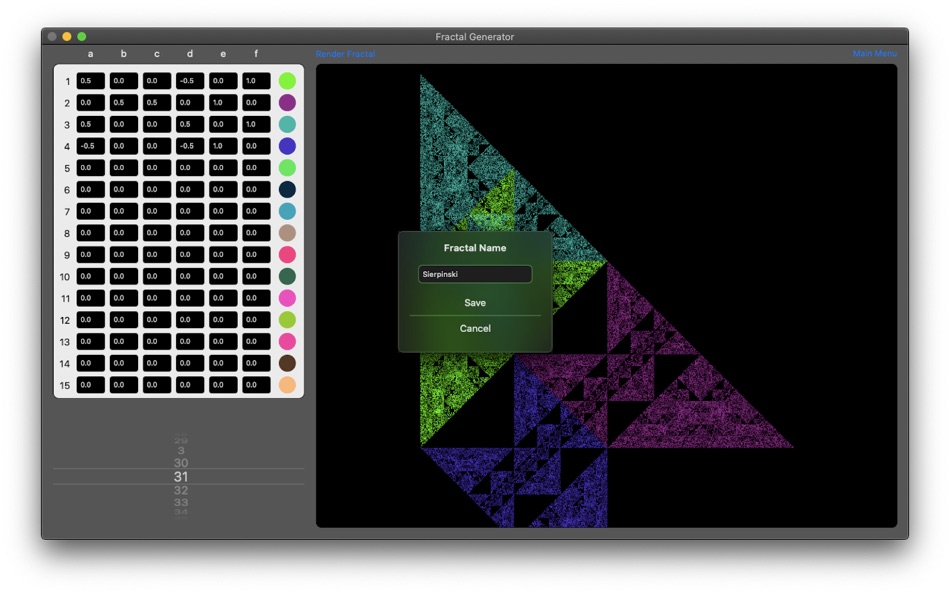Open the row 2 purple color swatch
This screenshot has width=950, height=594.
coord(287,102)
